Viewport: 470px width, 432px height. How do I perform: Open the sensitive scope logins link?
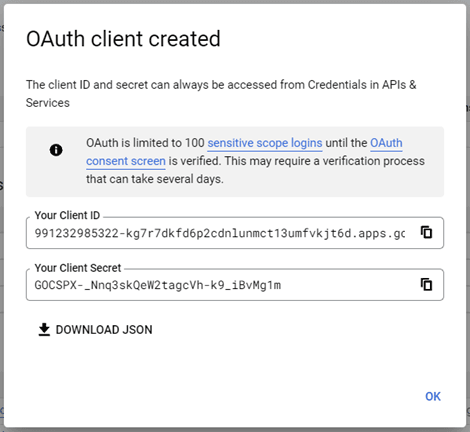pos(265,143)
